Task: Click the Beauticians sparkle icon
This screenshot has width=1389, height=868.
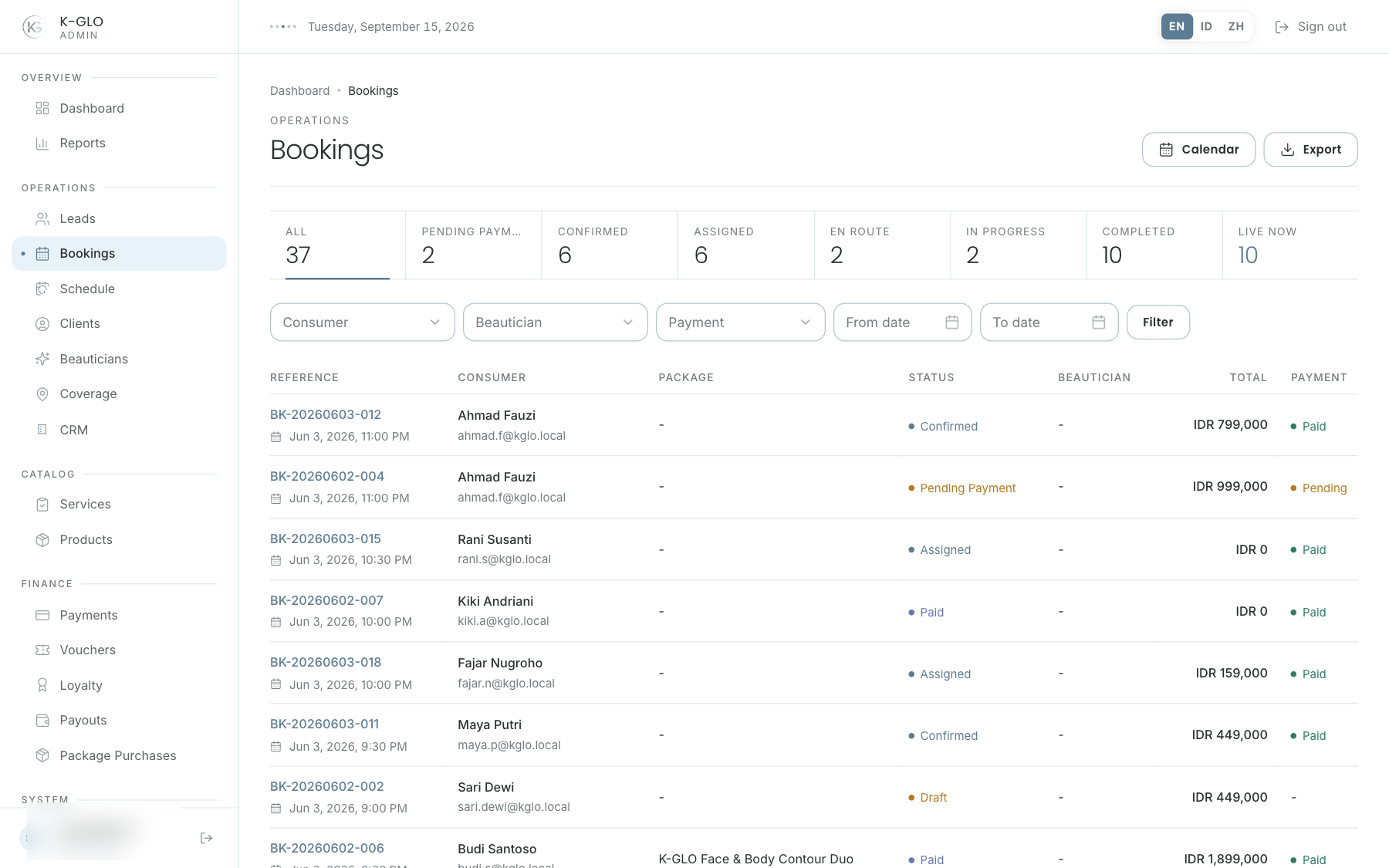Action: tap(42, 359)
